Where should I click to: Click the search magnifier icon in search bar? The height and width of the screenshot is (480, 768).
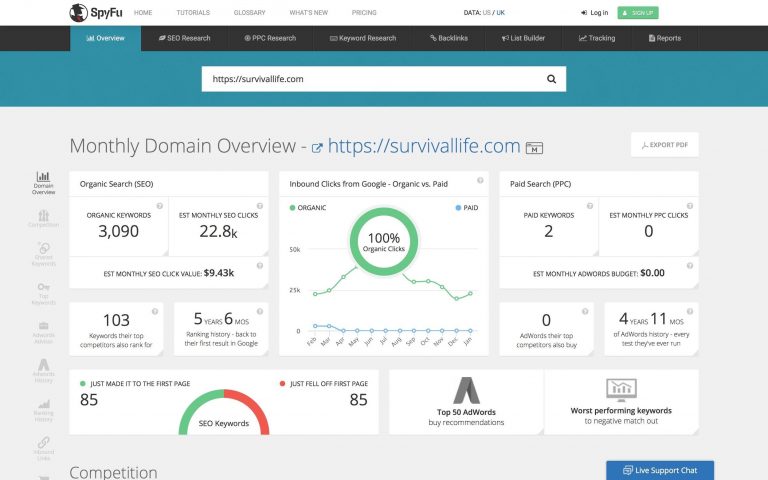click(x=551, y=79)
